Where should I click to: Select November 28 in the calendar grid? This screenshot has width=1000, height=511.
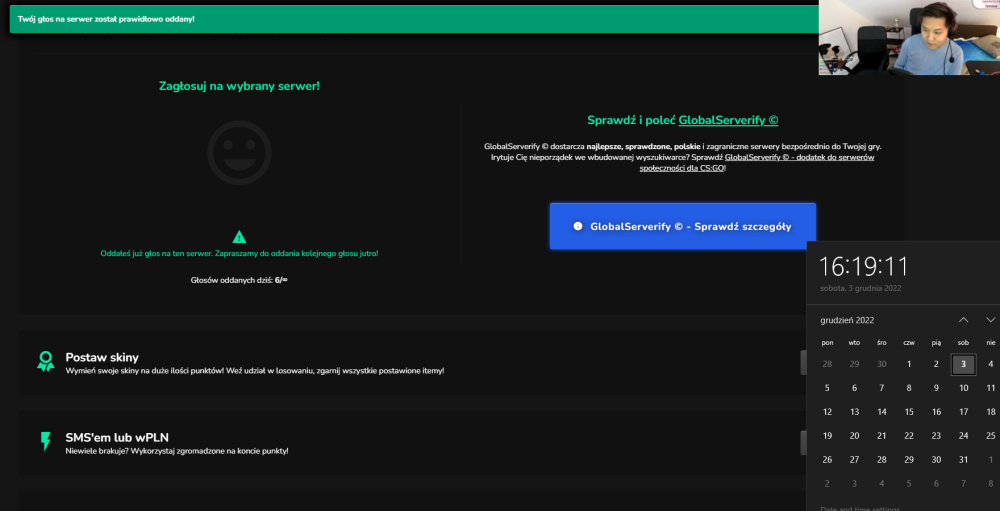click(827, 364)
